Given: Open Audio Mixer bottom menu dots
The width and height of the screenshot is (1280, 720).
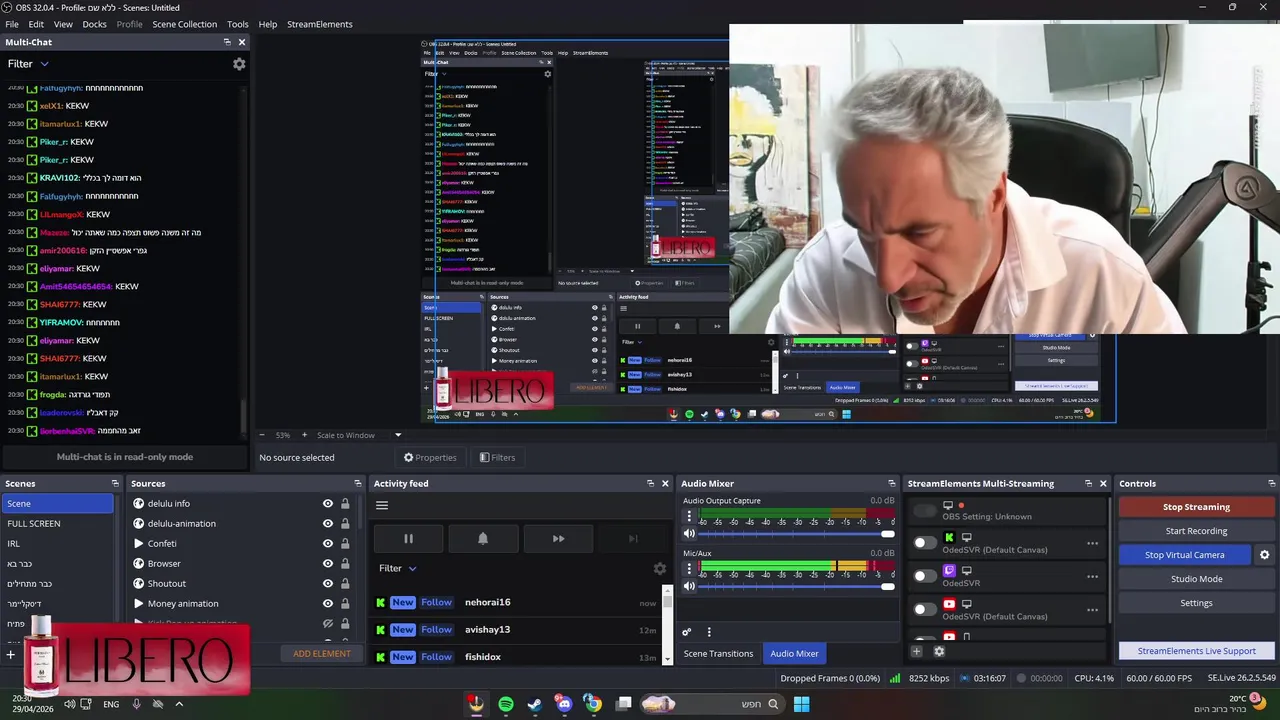Looking at the screenshot, I should coord(709,632).
